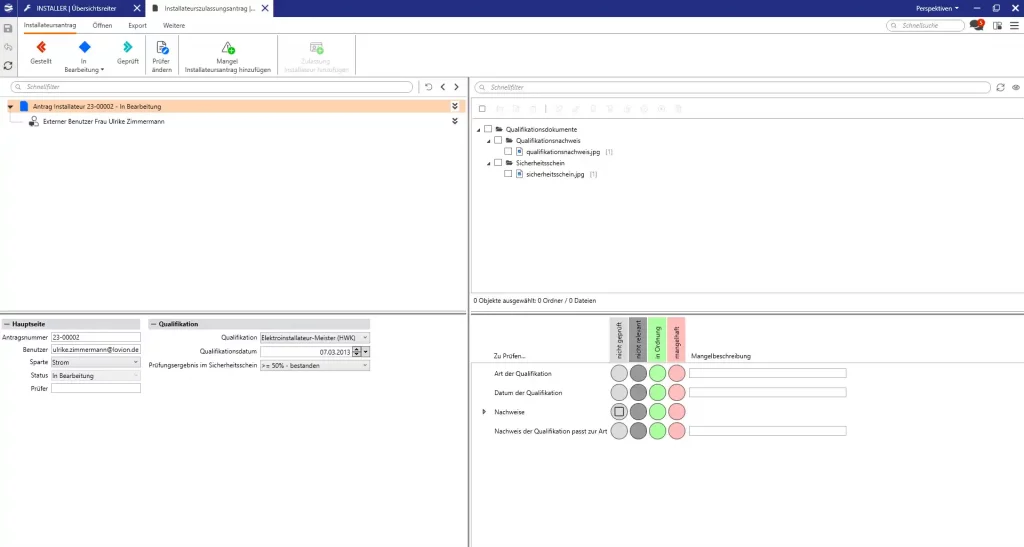Click the Prüfer input field
This screenshot has width=1024, height=547.
(96, 388)
